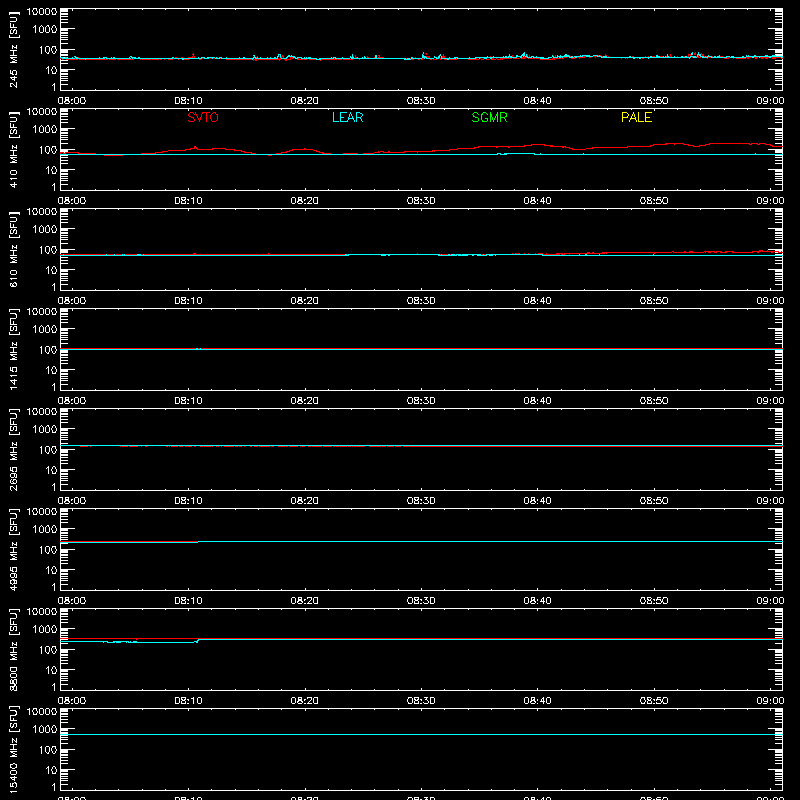Click the red SVTO bump near 08:10 on 410 MHz plot
The width and height of the screenshot is (800, 800).
click(x=195, y=148)
